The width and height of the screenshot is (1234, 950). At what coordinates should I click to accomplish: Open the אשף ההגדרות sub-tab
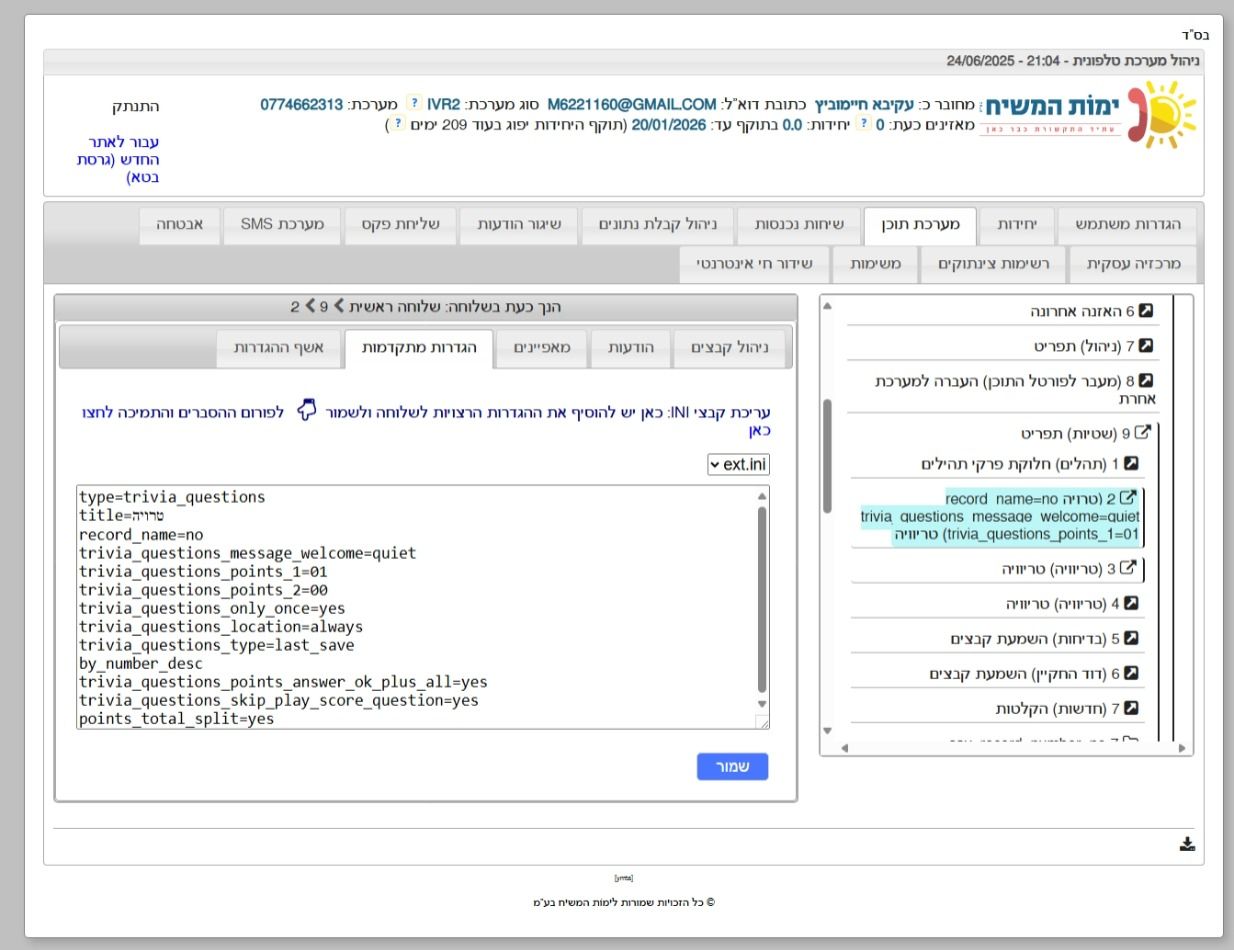click(x=279, y=347)
